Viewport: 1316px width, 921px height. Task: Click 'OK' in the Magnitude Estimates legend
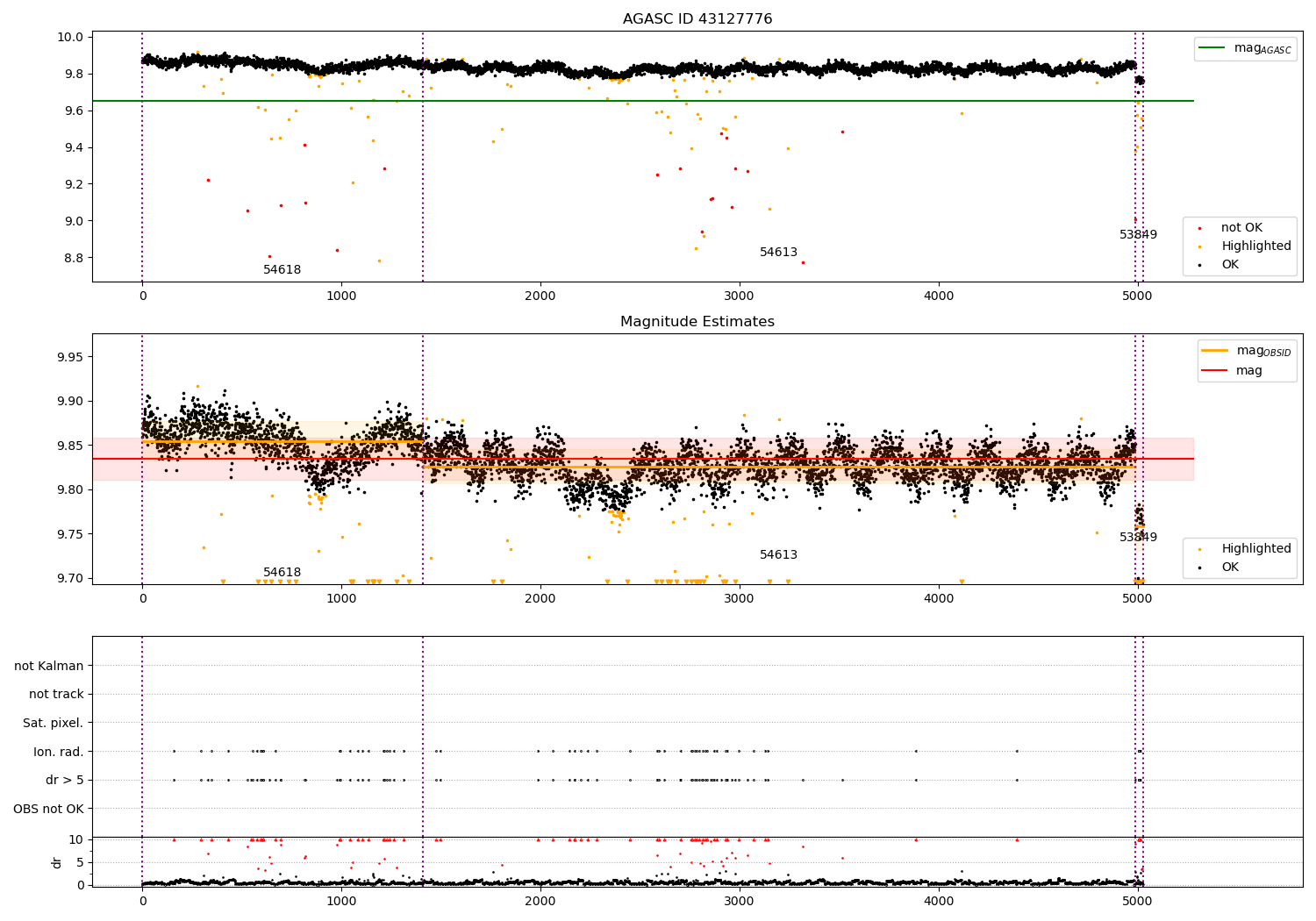[x=1230, y=568]
